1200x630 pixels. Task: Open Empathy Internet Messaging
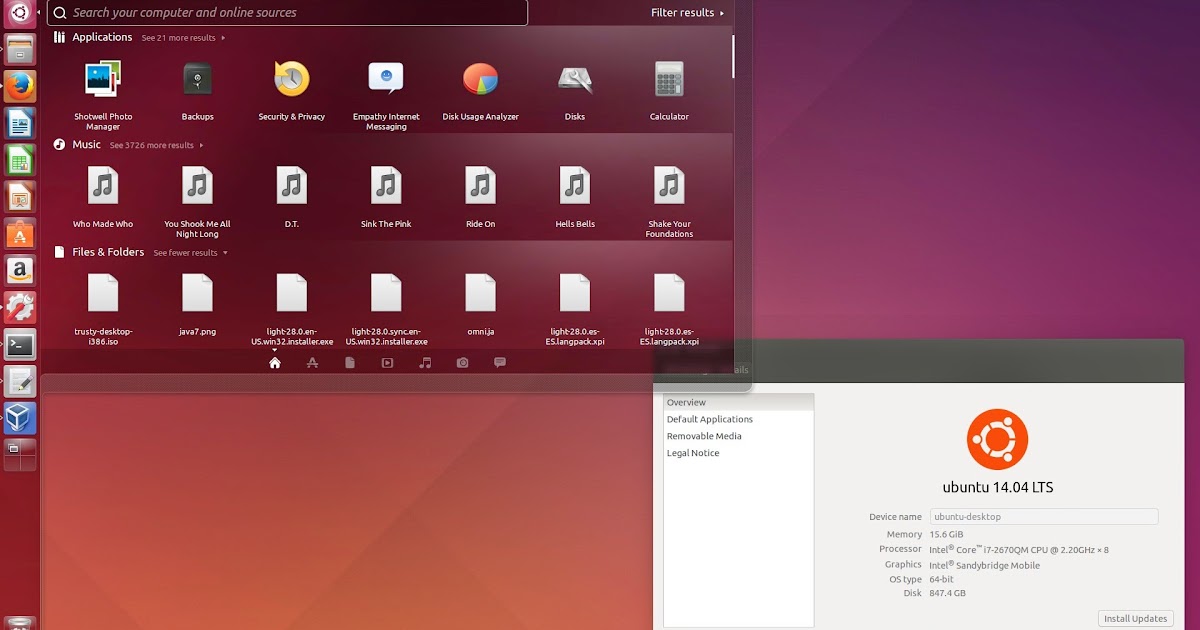385,80
